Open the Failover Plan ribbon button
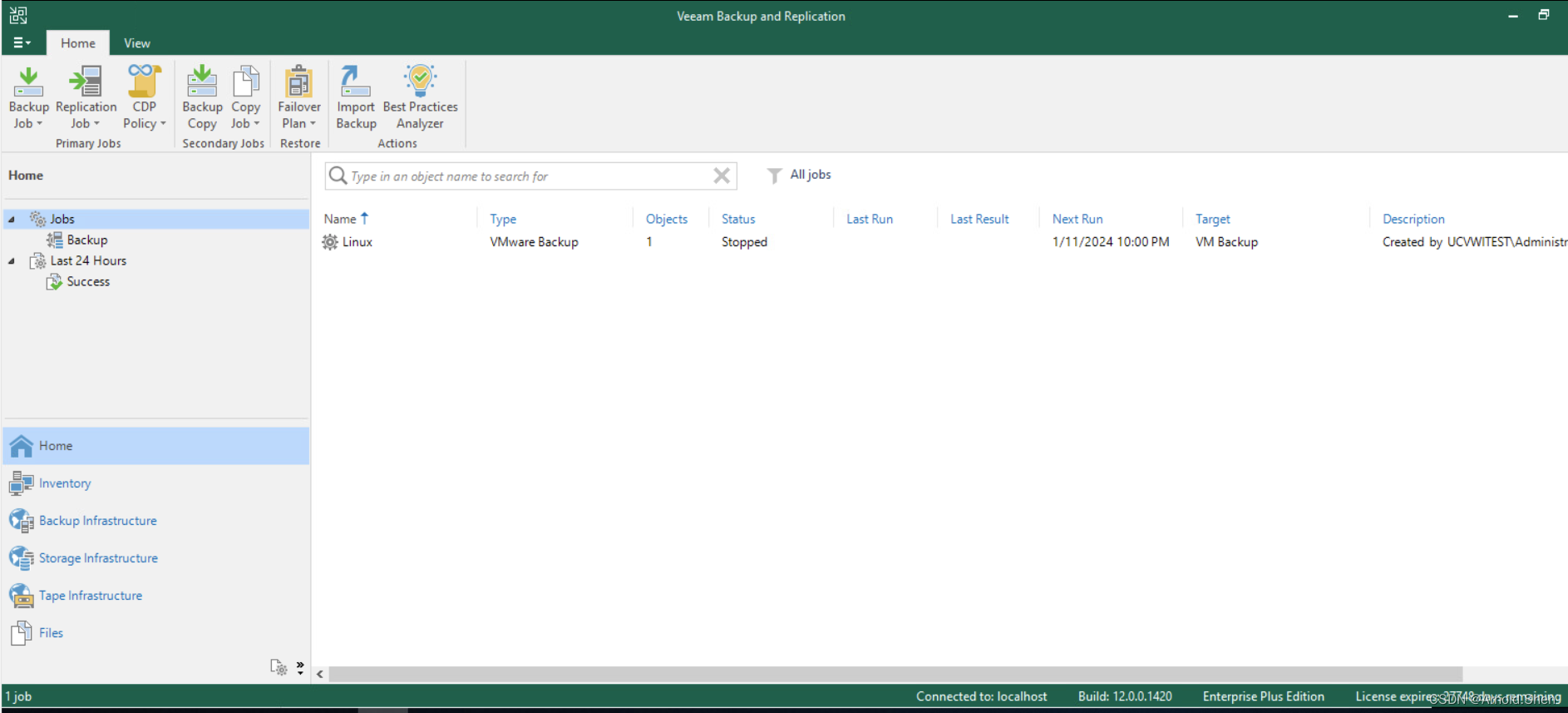The height and width of the screenshot is (713, 1568). [x=298, y=97]
